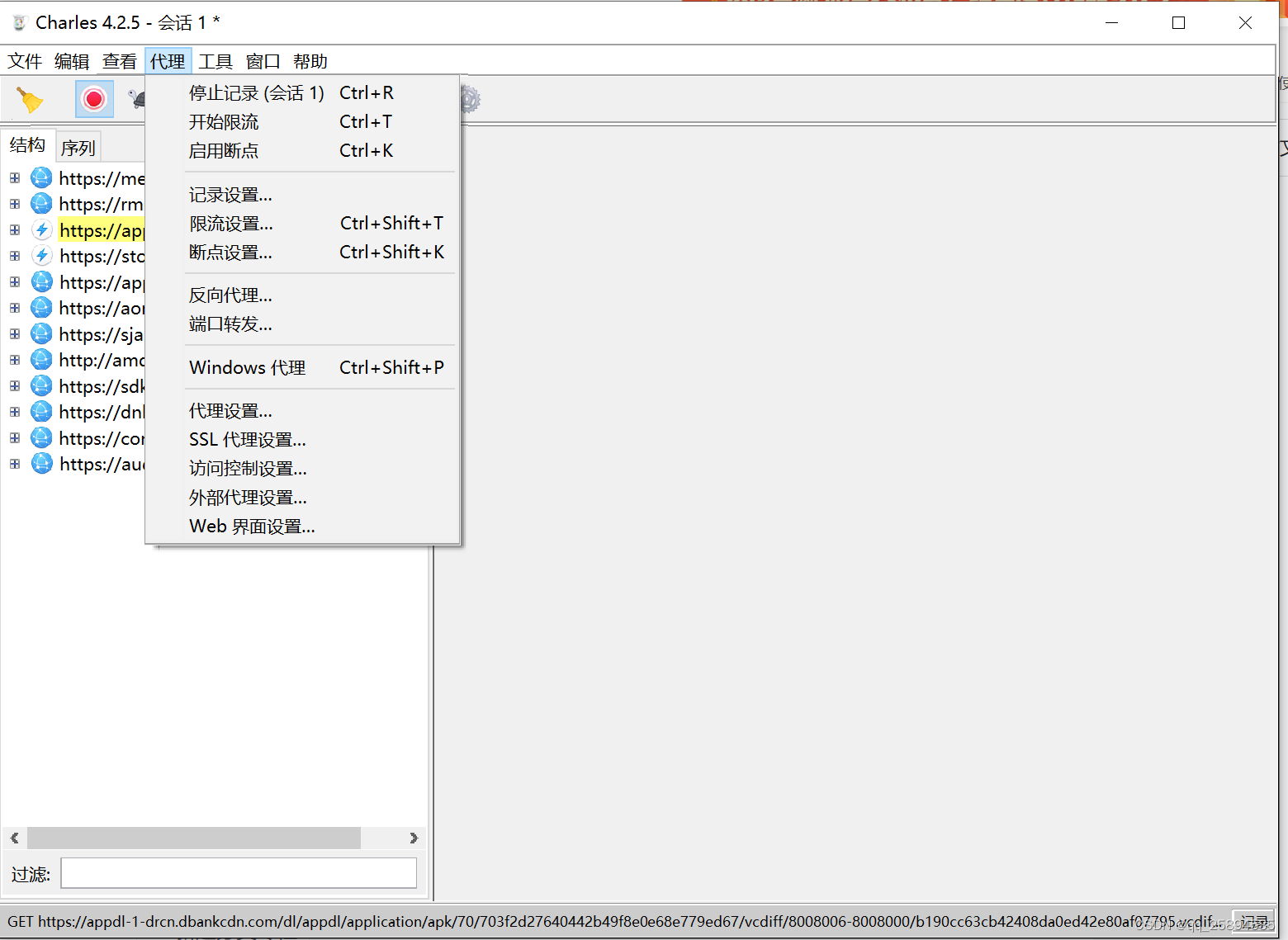Click the globe icon next to https://dnl
This screenshot has height=940, width=1288.
(x=41, y=412)
